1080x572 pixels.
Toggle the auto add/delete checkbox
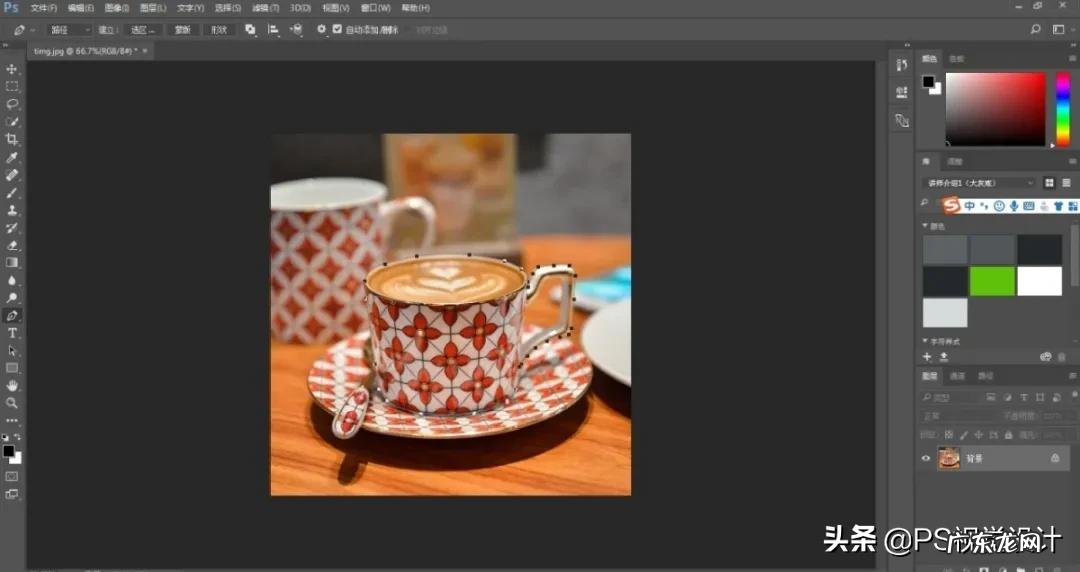tap(337, 30)
